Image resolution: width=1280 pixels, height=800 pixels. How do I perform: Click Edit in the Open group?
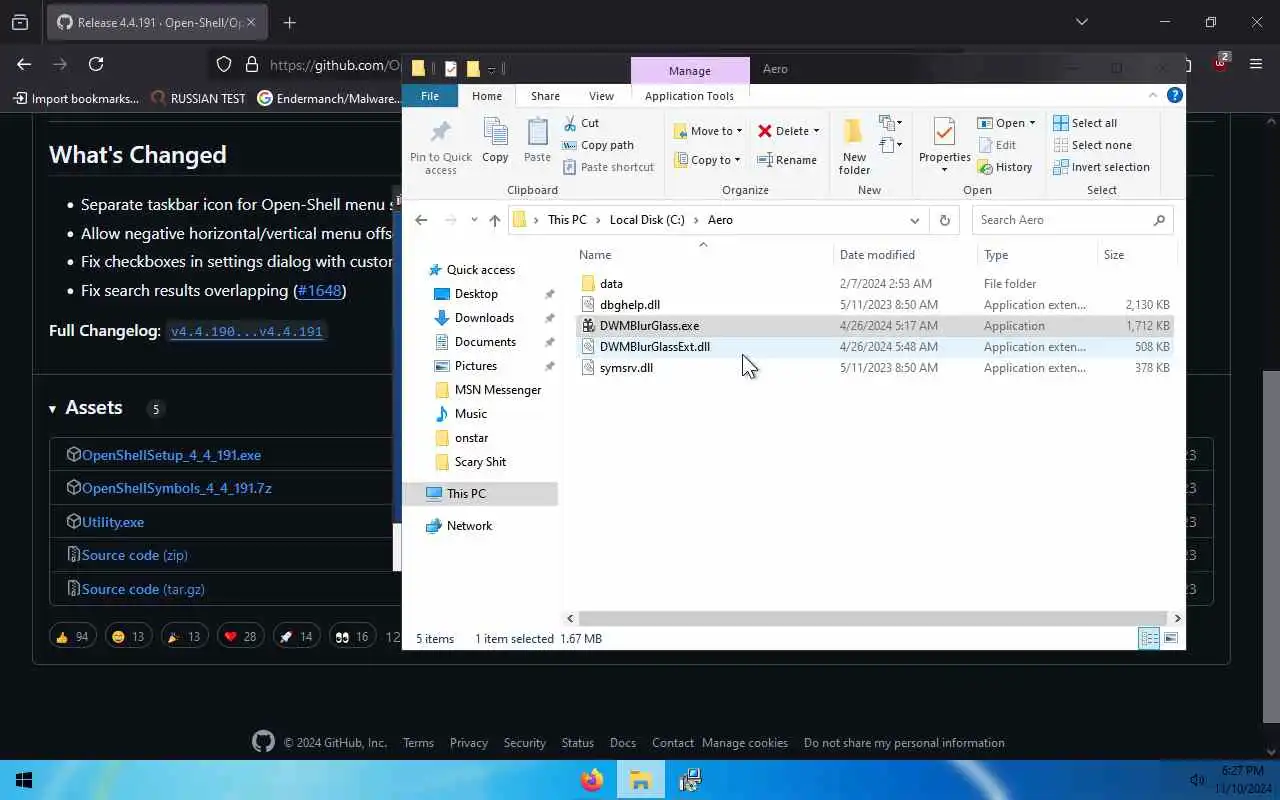[x=997, y=145]
